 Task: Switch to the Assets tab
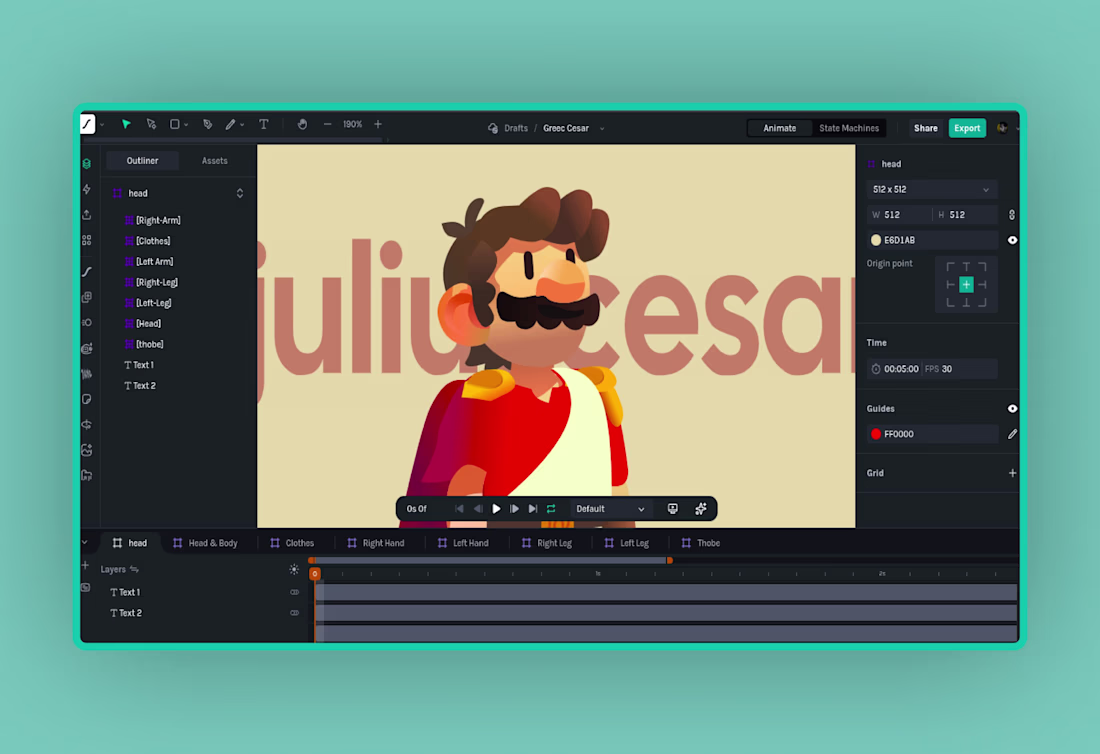point(215,161)
